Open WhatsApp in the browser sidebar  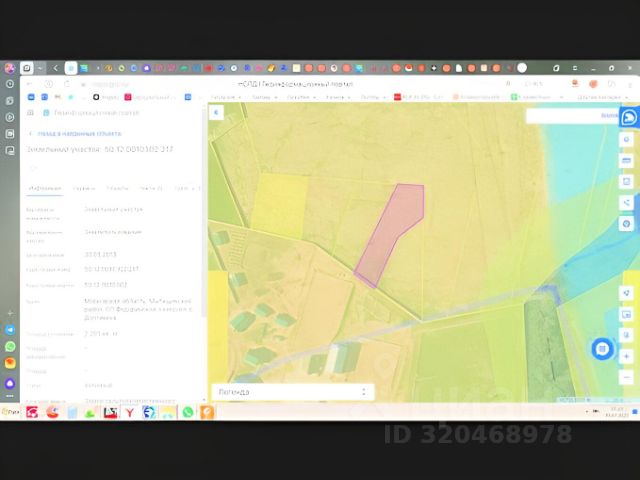(x=10, y=347)
